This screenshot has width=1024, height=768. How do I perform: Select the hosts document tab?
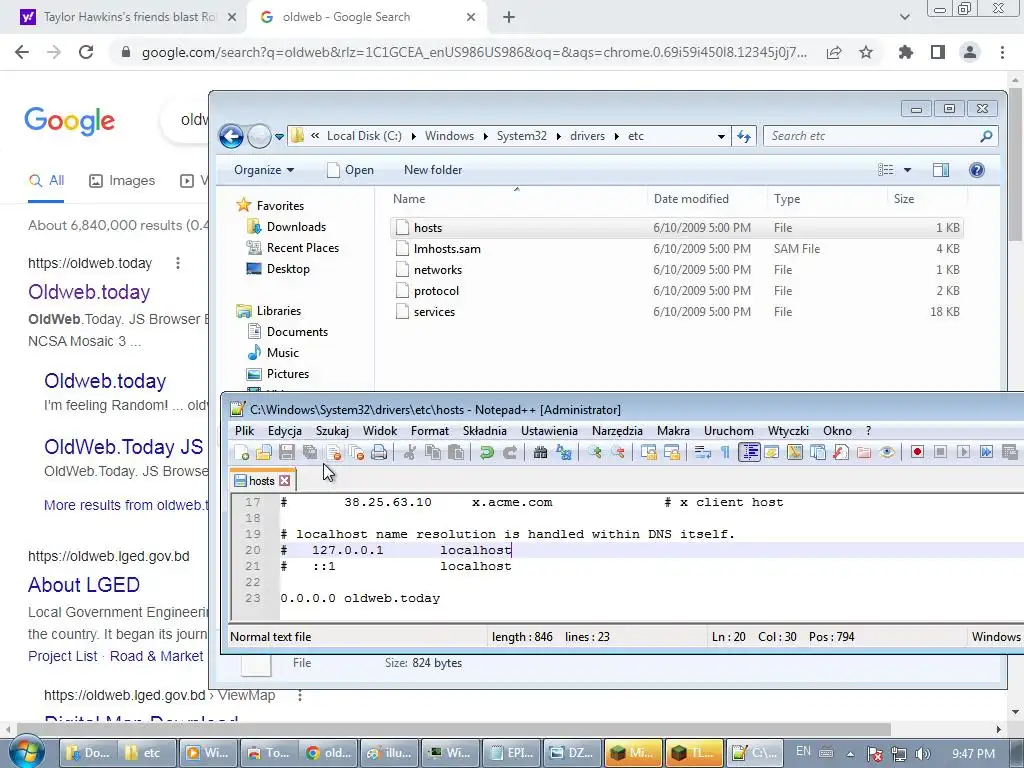(x=262, y=481)
